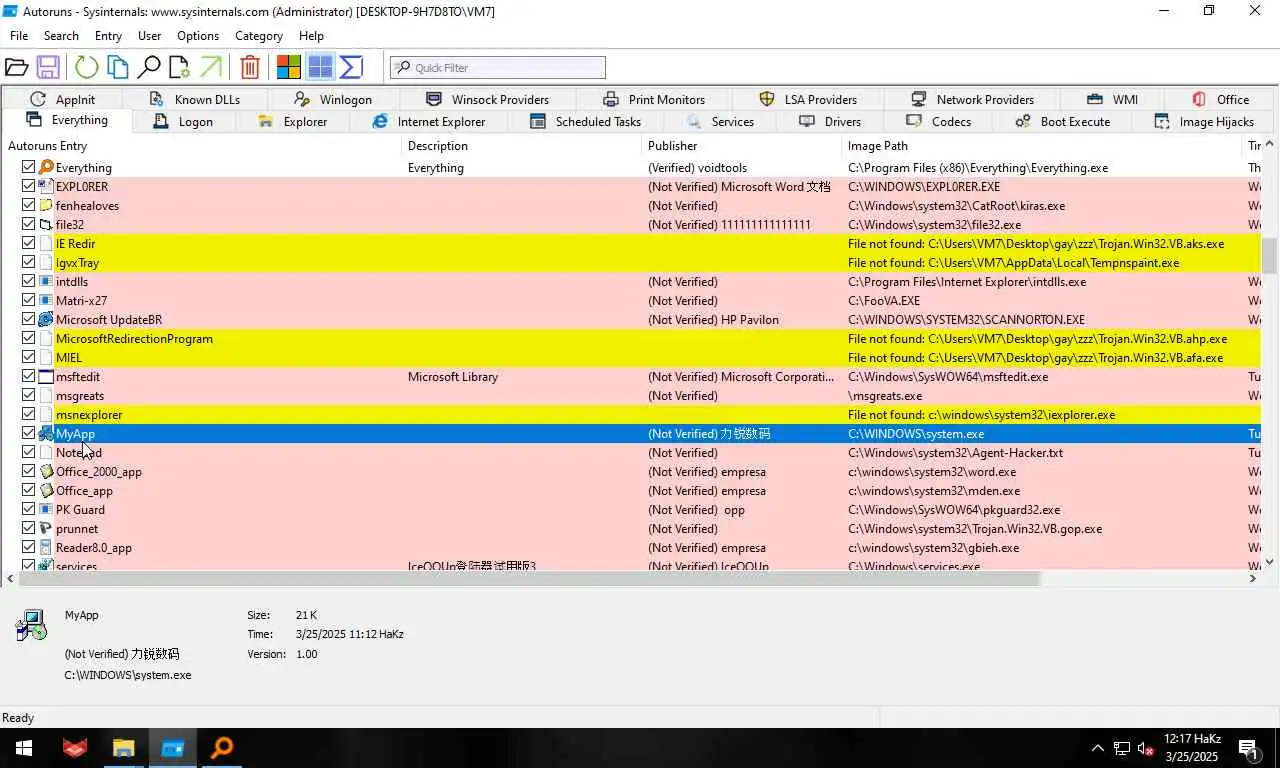Click the large MyApp icon in details pane

tap(31, 625)
